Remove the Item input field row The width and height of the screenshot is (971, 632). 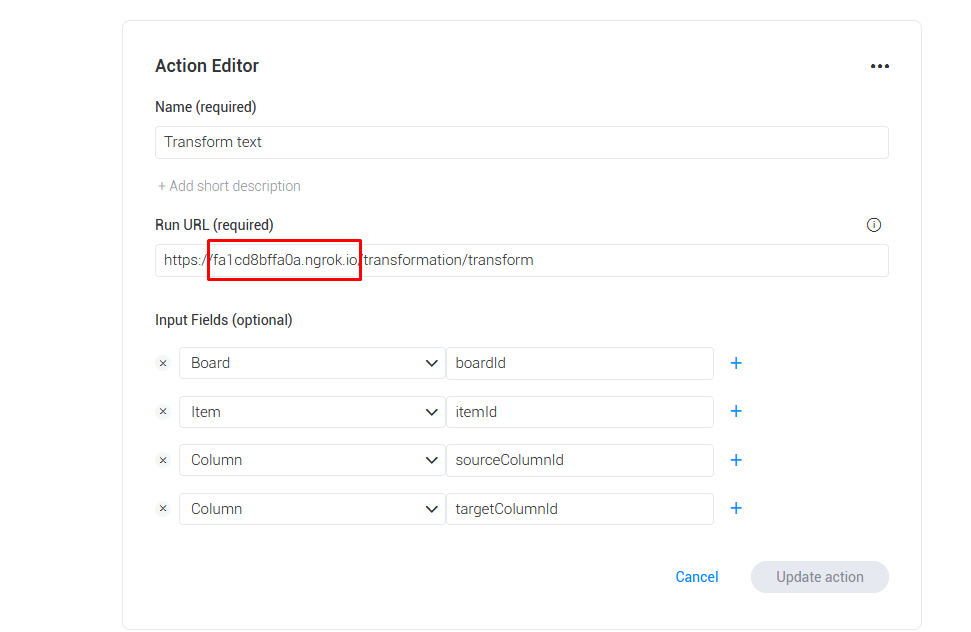click(163, 412)
